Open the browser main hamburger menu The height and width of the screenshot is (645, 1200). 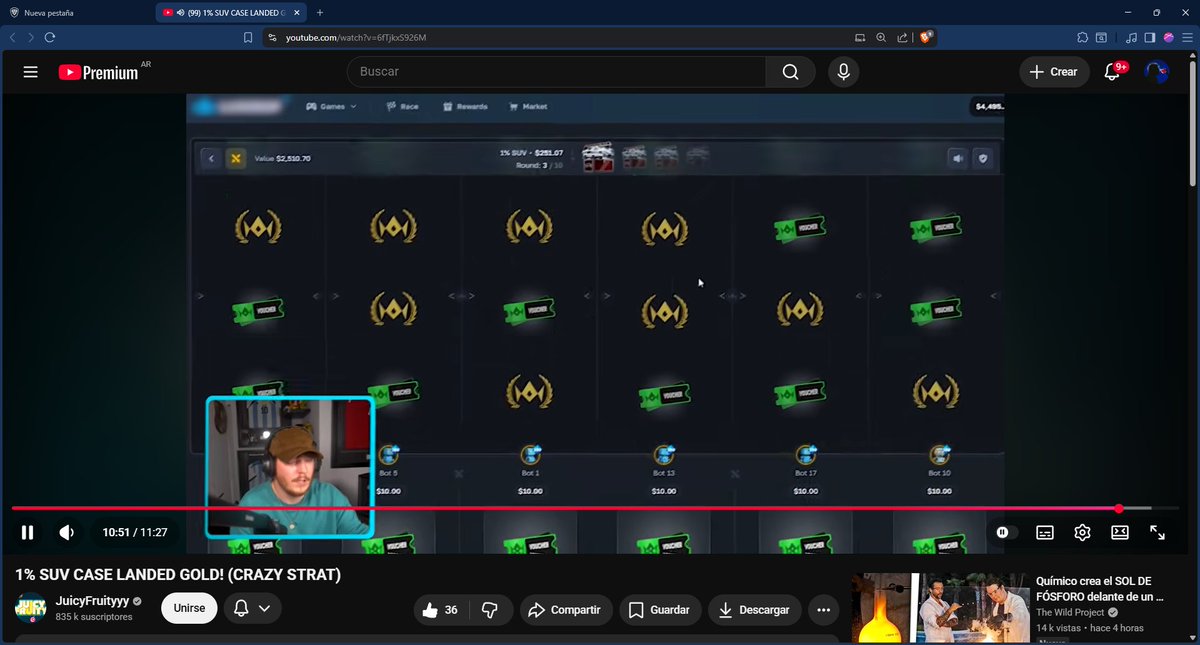1187,37
